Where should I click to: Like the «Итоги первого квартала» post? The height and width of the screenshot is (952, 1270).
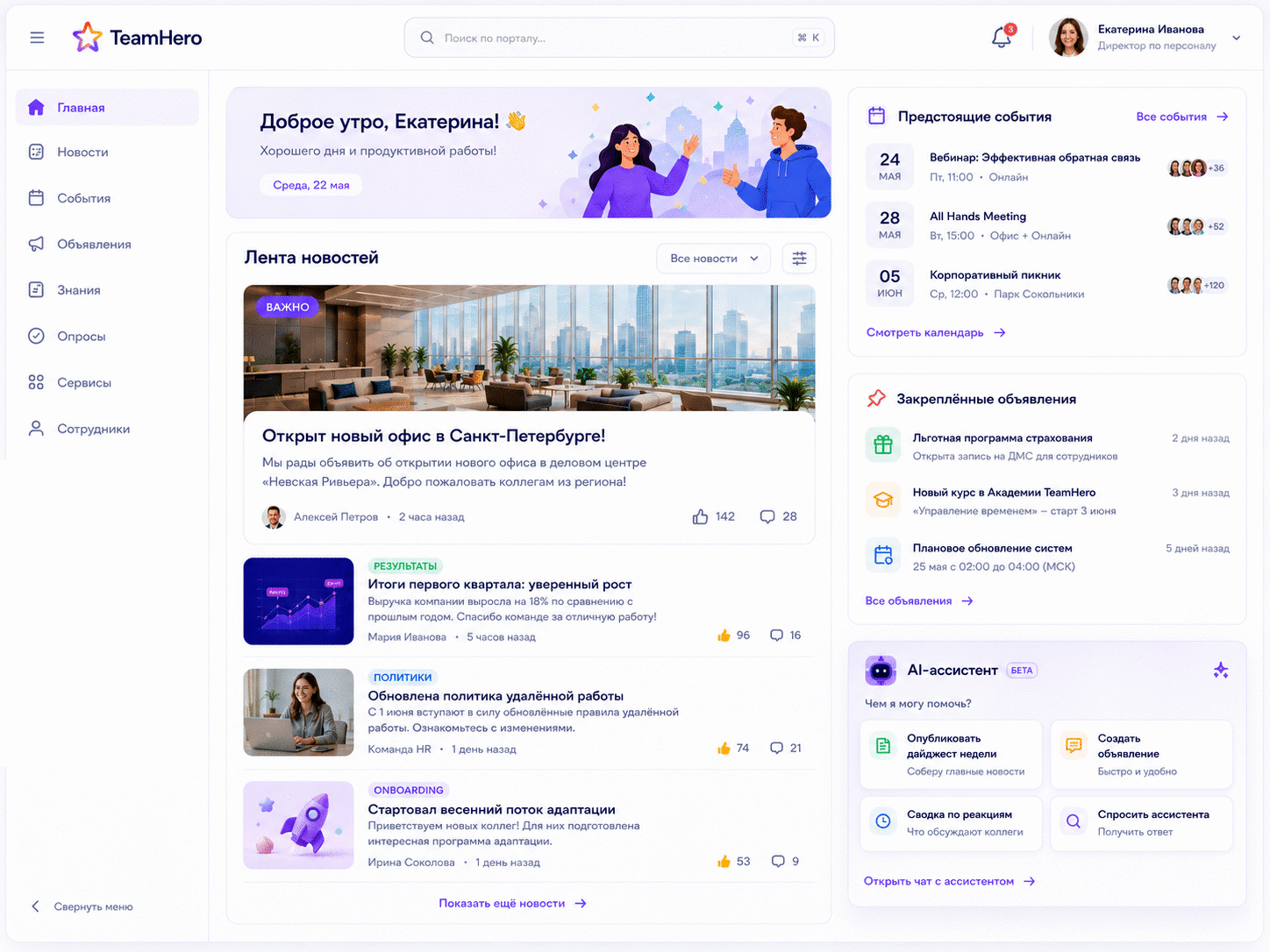coord(724,636)
